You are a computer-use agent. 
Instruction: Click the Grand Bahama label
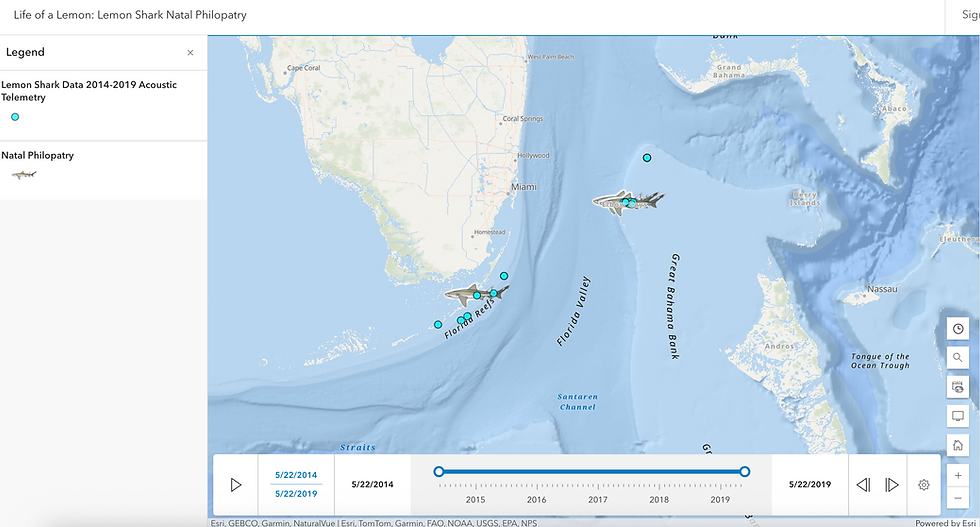[x=729, y=71]
